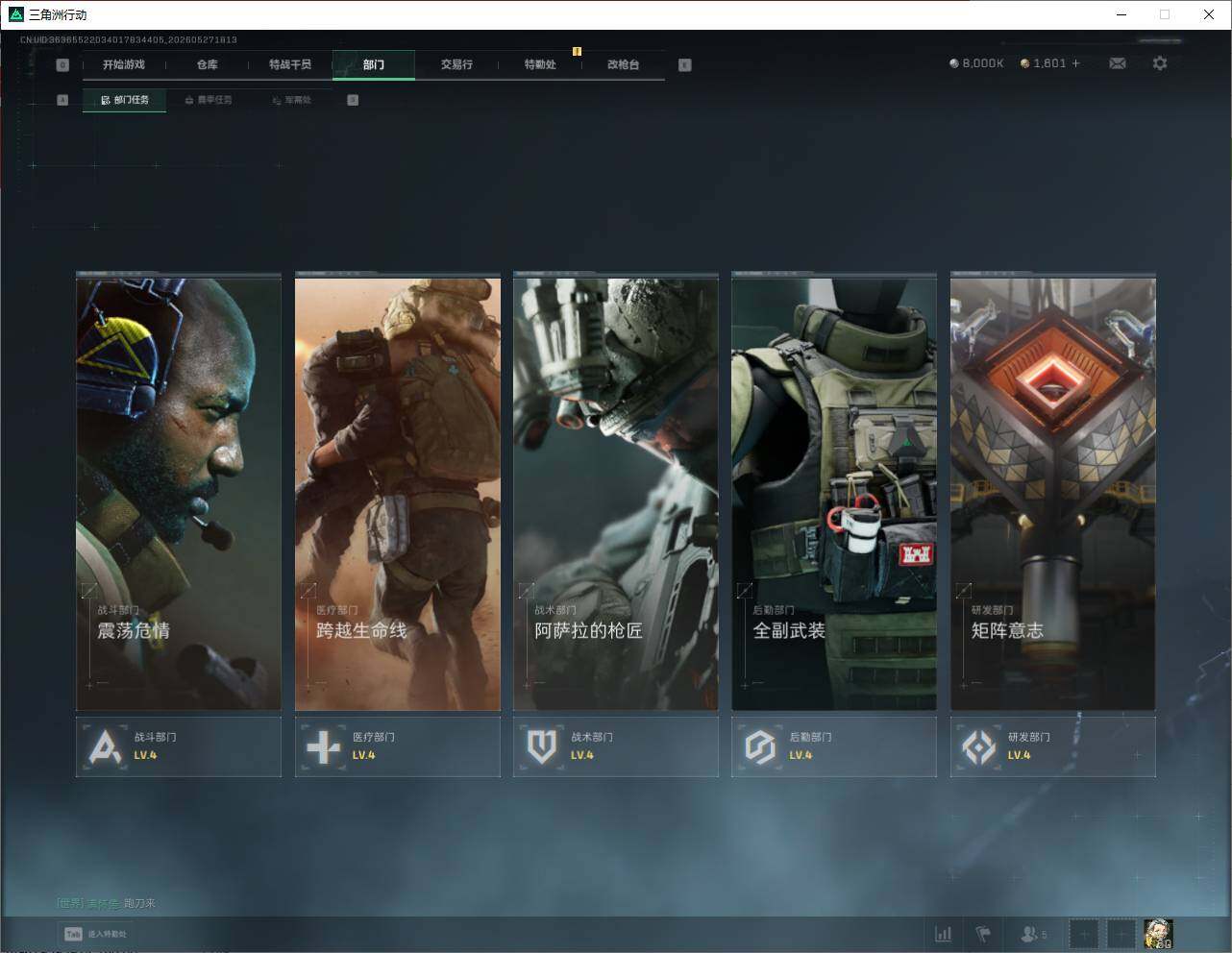The height and width of the screenshot is (953, 1232).
Task: Open the player avatar portrait
Action: pos(1158,934)
